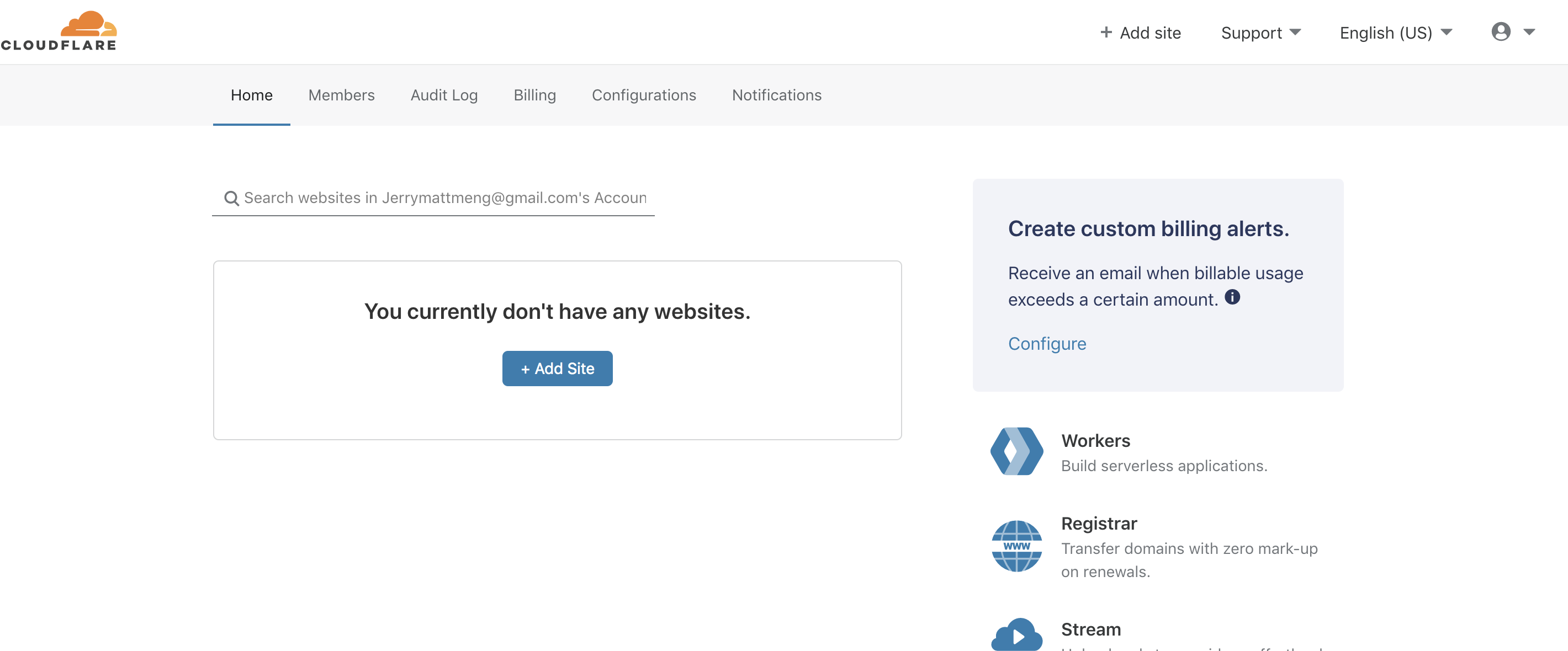Select the Configurations tab

click(x=643, y=95)
